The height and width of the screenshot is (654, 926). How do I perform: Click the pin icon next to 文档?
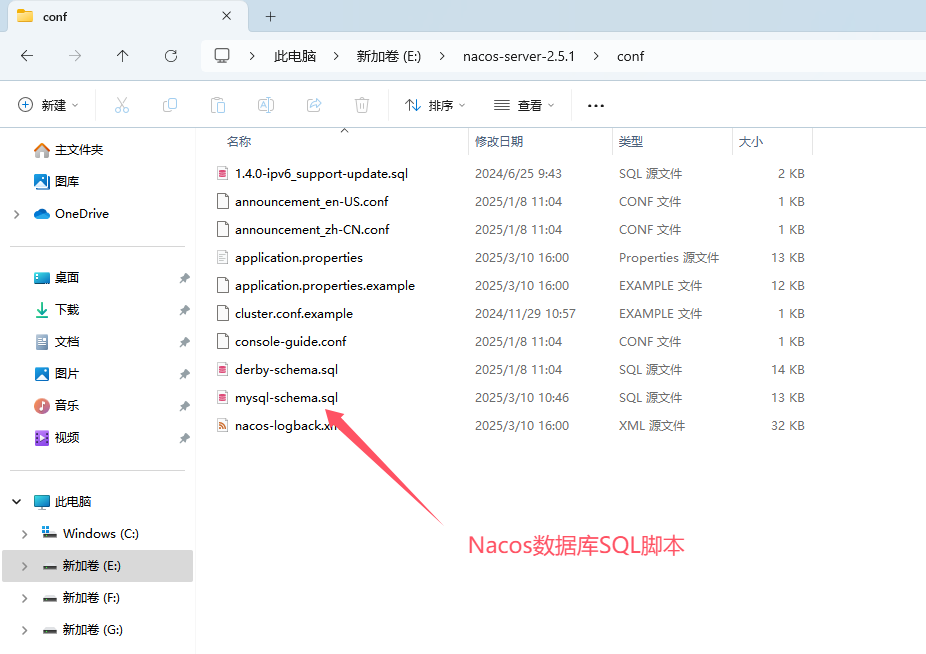tap(185, 341)
